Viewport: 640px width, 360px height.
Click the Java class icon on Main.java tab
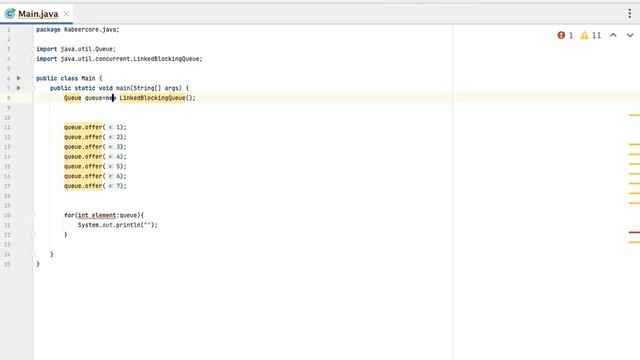point(10,14)
